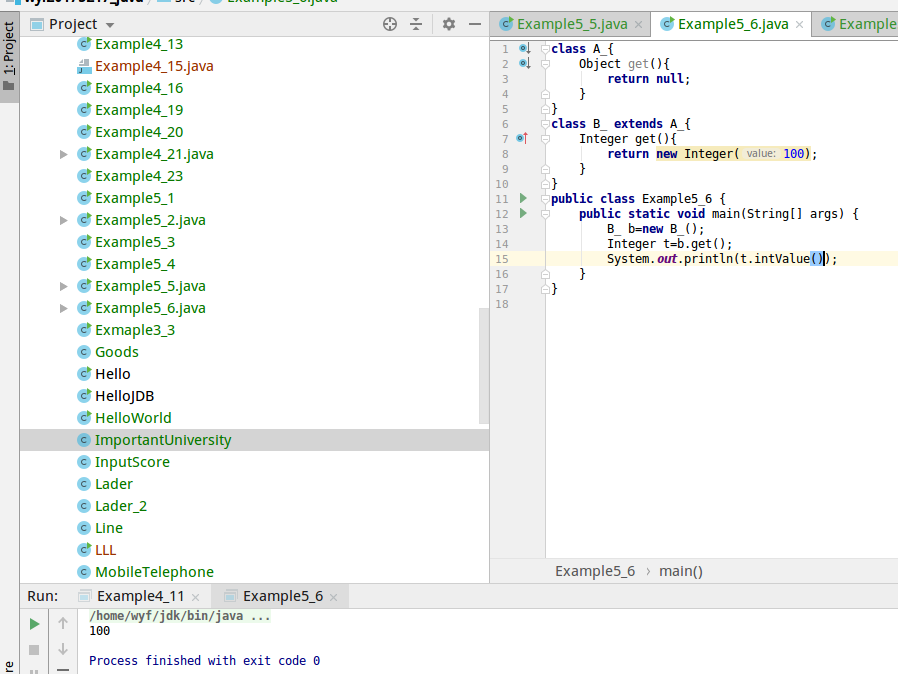
Task: Click the down arrow in the Run panel
Action: pos(63,649)
